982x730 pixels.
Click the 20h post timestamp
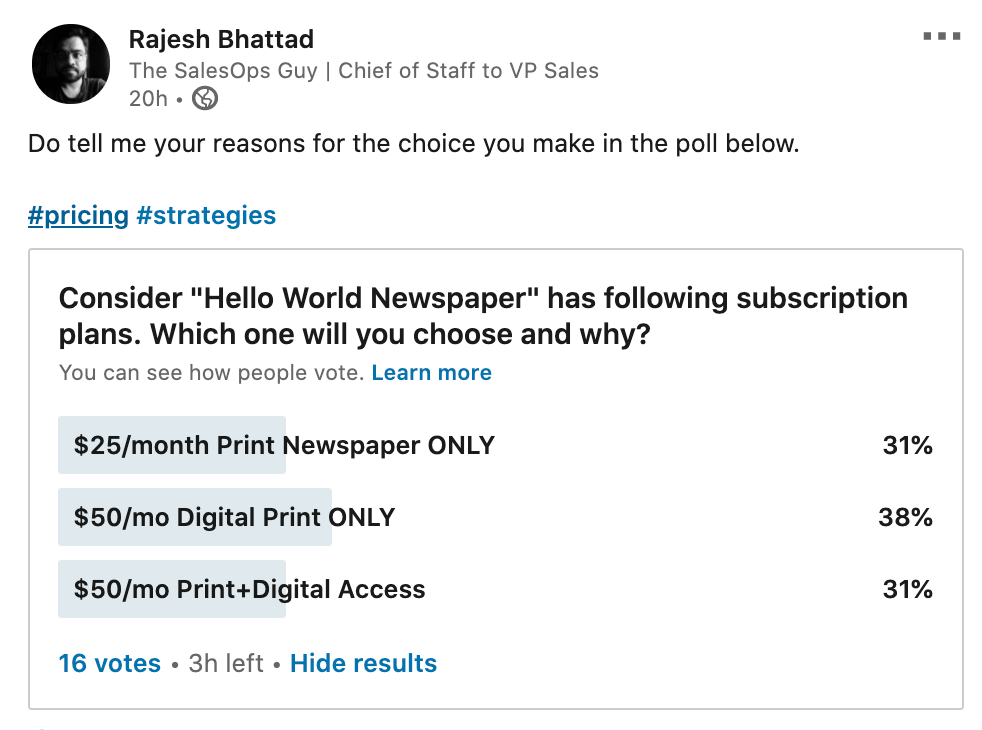coord(148,98)
